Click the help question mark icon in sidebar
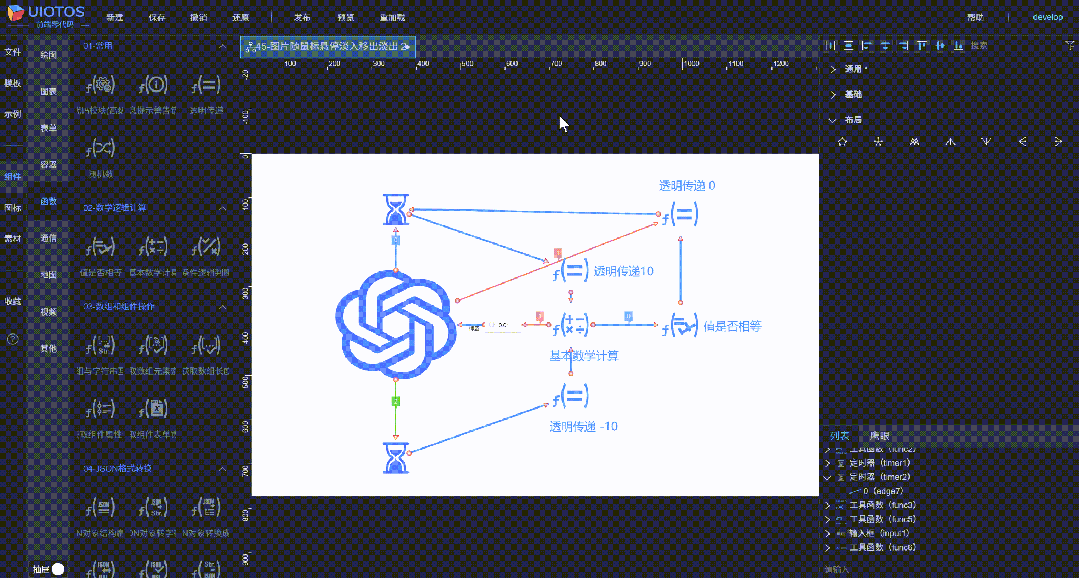Viewport: 1079px width, 578px height. click(x=12, y=339)
